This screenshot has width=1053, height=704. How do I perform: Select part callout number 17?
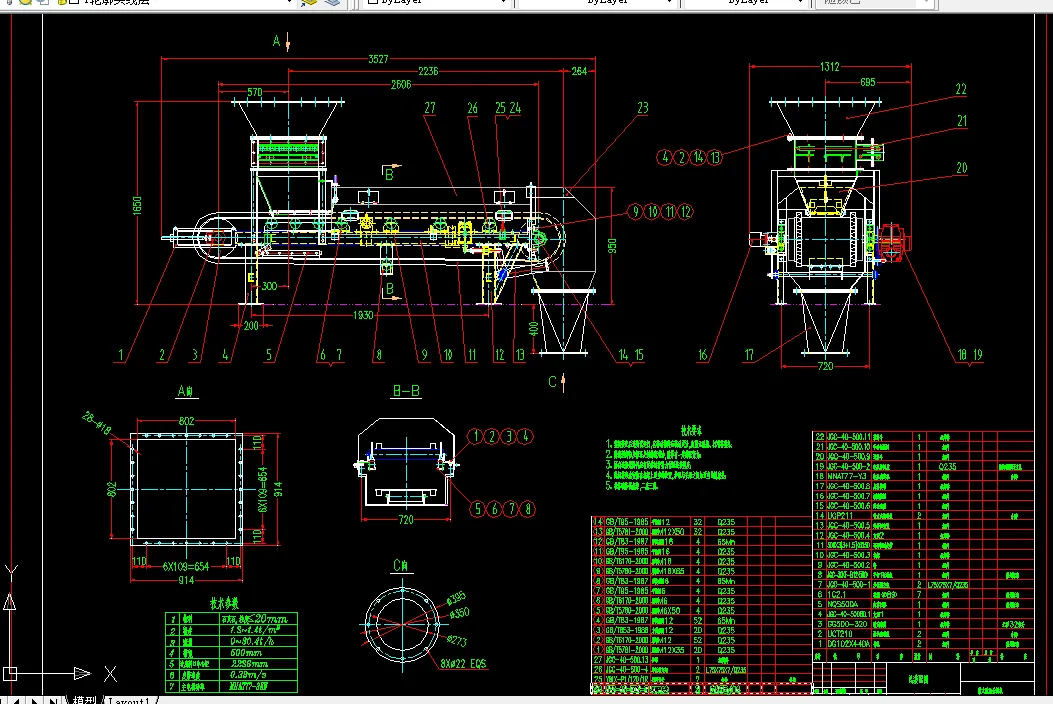click(x=749, y=355)
